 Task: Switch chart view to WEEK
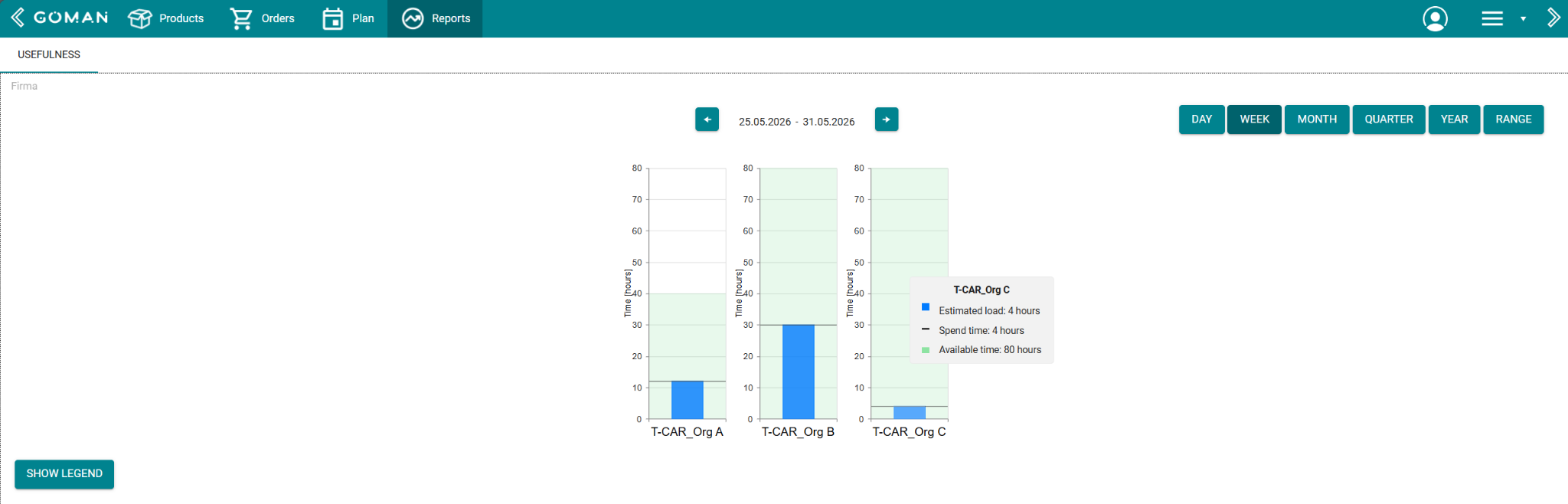tap(1254, 119)
